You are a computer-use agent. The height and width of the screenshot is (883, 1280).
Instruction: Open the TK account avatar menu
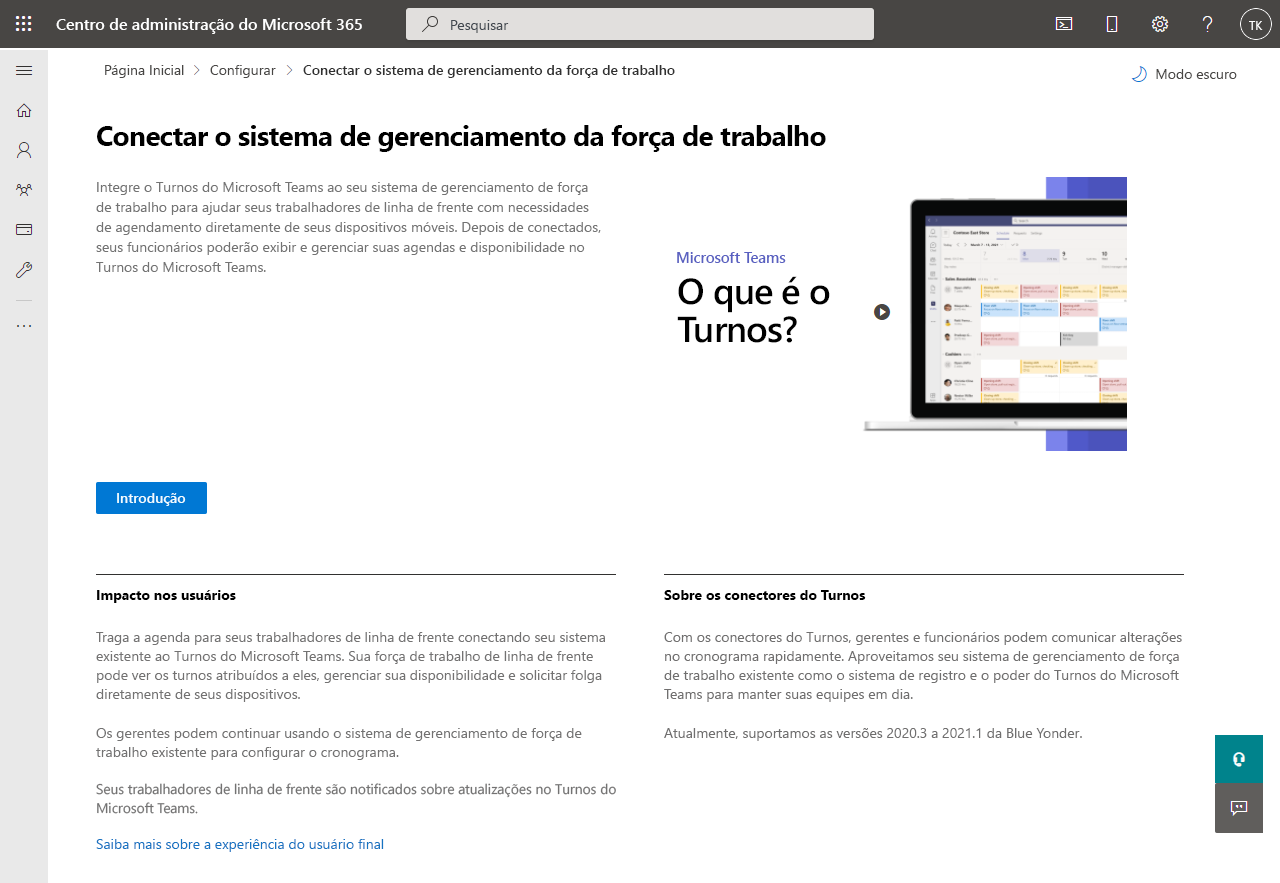pos(1255,24)
